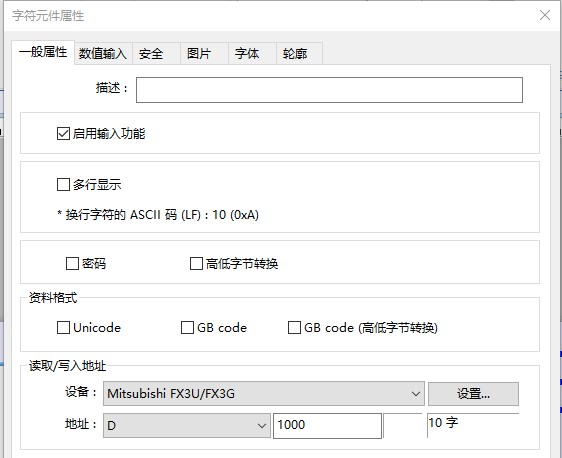Screen dimensions: 562x458
Task: Click the 设置... button
Action: point(473,394)
